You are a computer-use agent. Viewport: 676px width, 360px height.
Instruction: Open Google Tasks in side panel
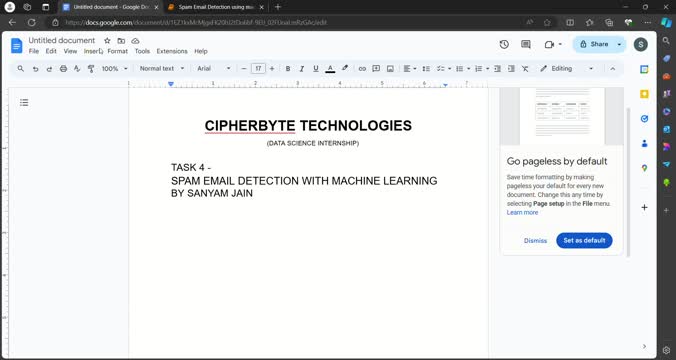pyautogui.click(x=644, y=119)
